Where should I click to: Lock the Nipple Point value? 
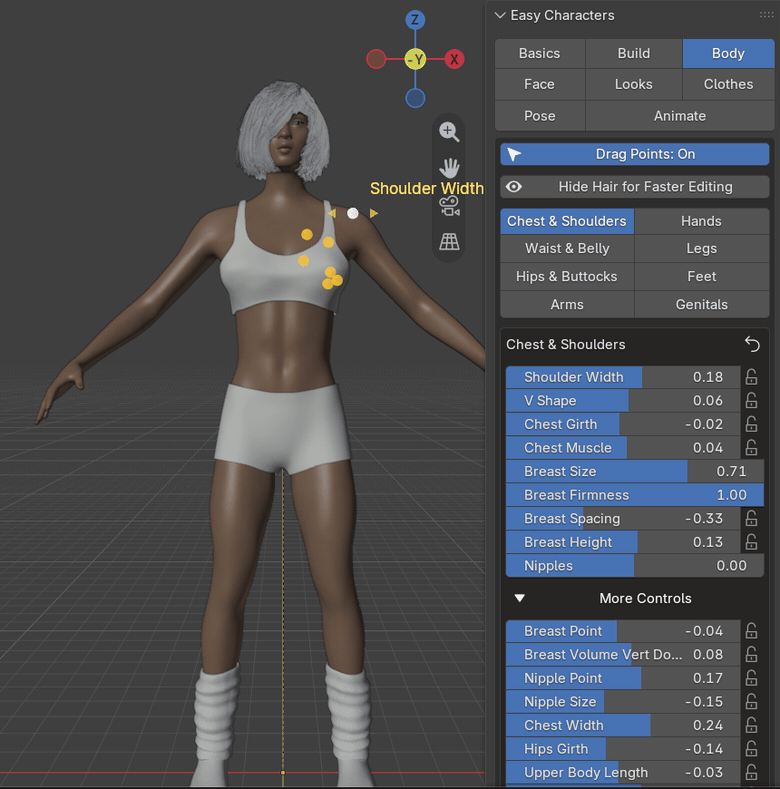(x=751, y=678)
